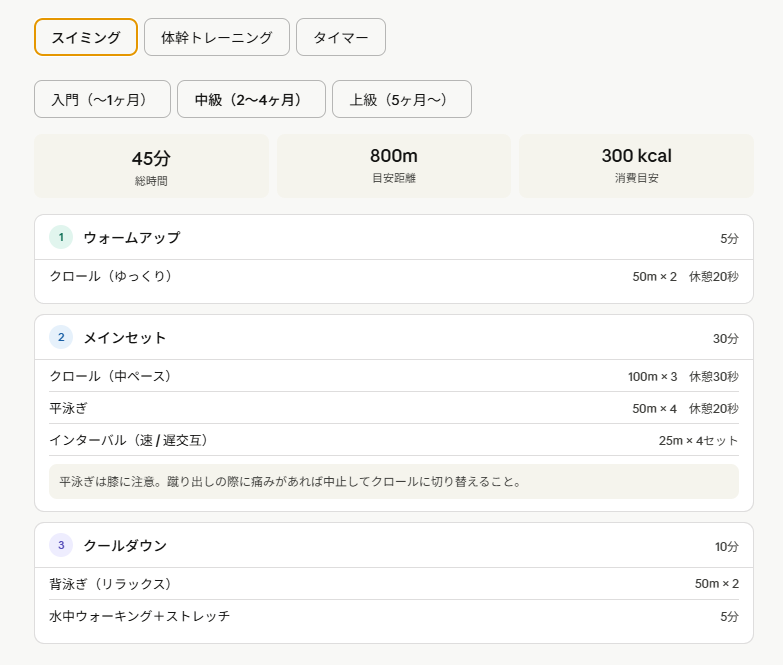Choose the 入門（〜1ヶ月） level
The width and height of the screenshot is (783, 665).
click(102, 99)
